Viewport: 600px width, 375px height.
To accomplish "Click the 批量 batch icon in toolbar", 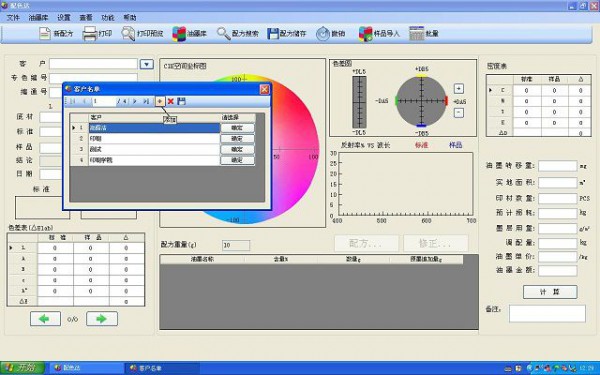I will click(416, 34).
